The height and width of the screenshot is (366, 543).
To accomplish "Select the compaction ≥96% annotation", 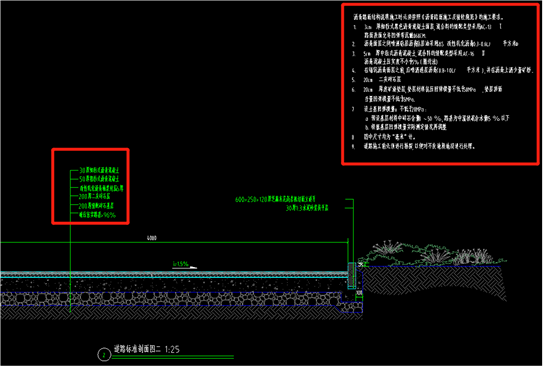I will tap(97, 215).
